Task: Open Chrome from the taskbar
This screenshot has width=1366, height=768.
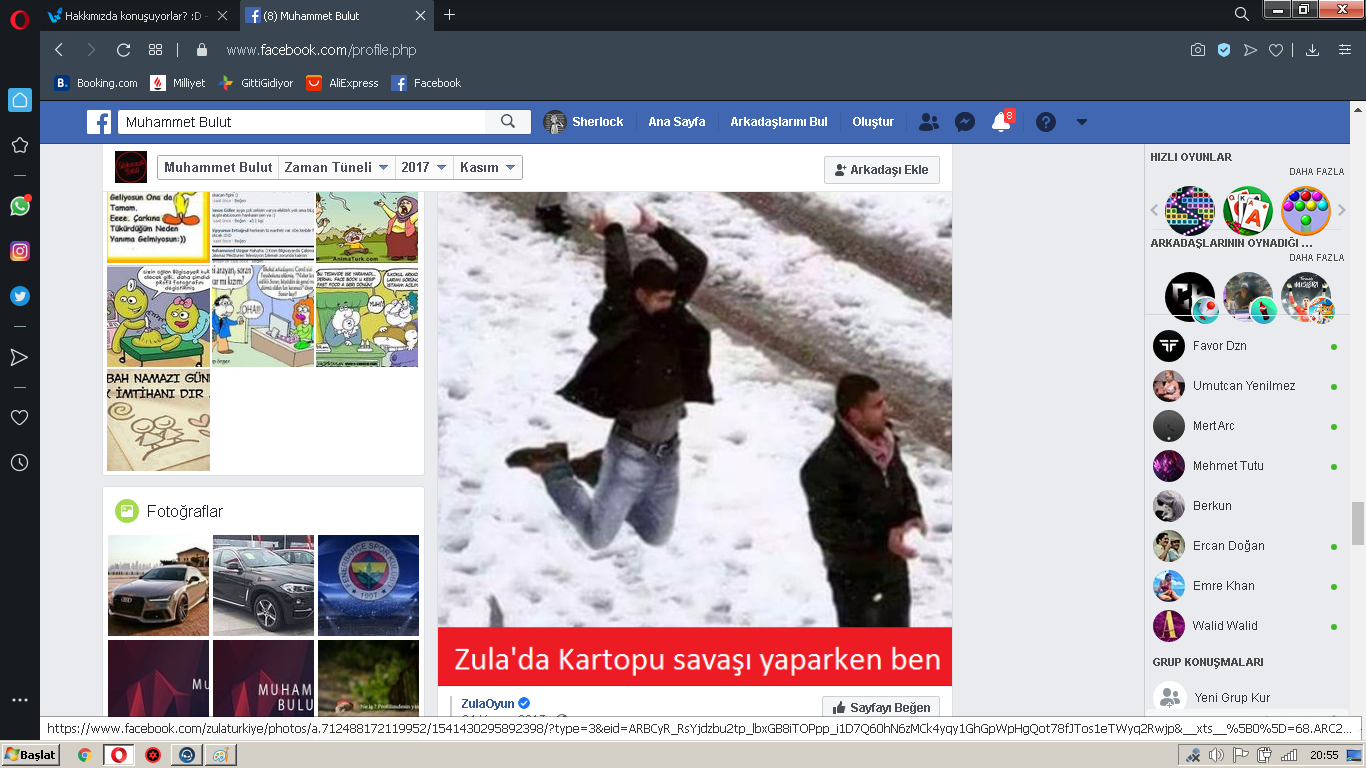Action: (x=84, y=755)
